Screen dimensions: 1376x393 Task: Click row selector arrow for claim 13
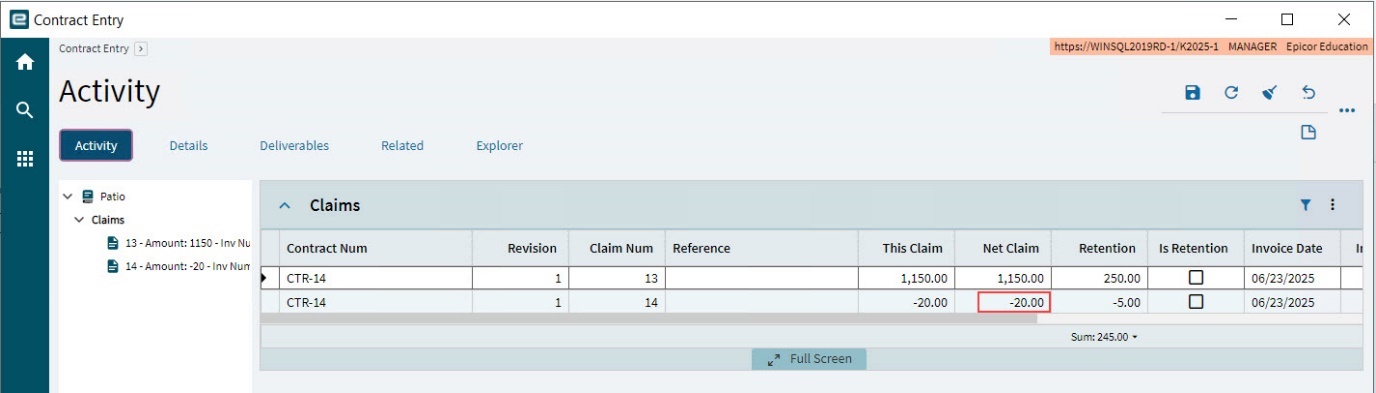tap(264, 278)
